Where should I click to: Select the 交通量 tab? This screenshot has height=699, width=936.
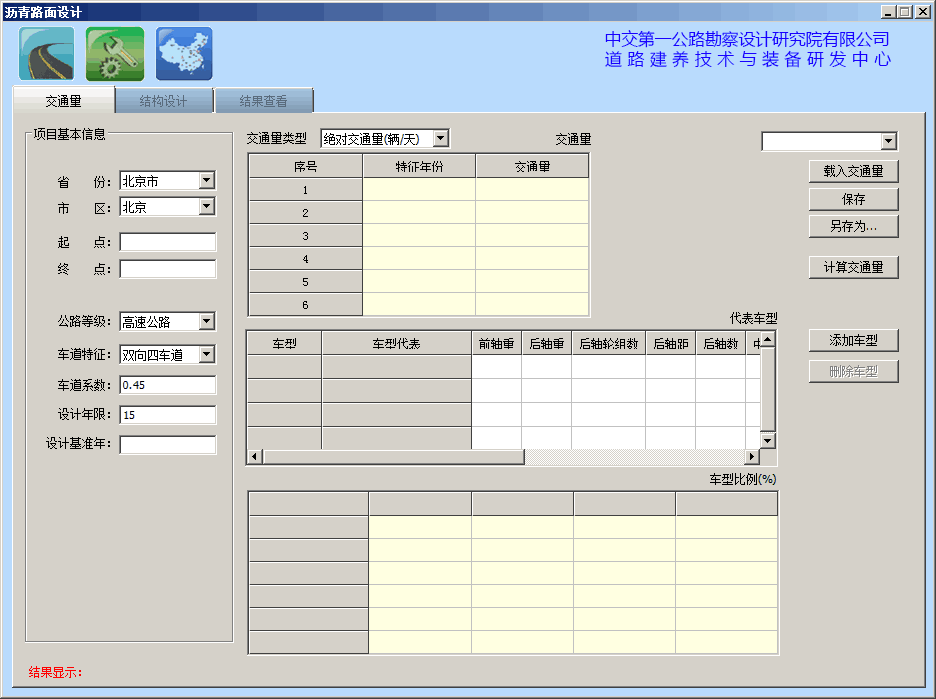63,101
